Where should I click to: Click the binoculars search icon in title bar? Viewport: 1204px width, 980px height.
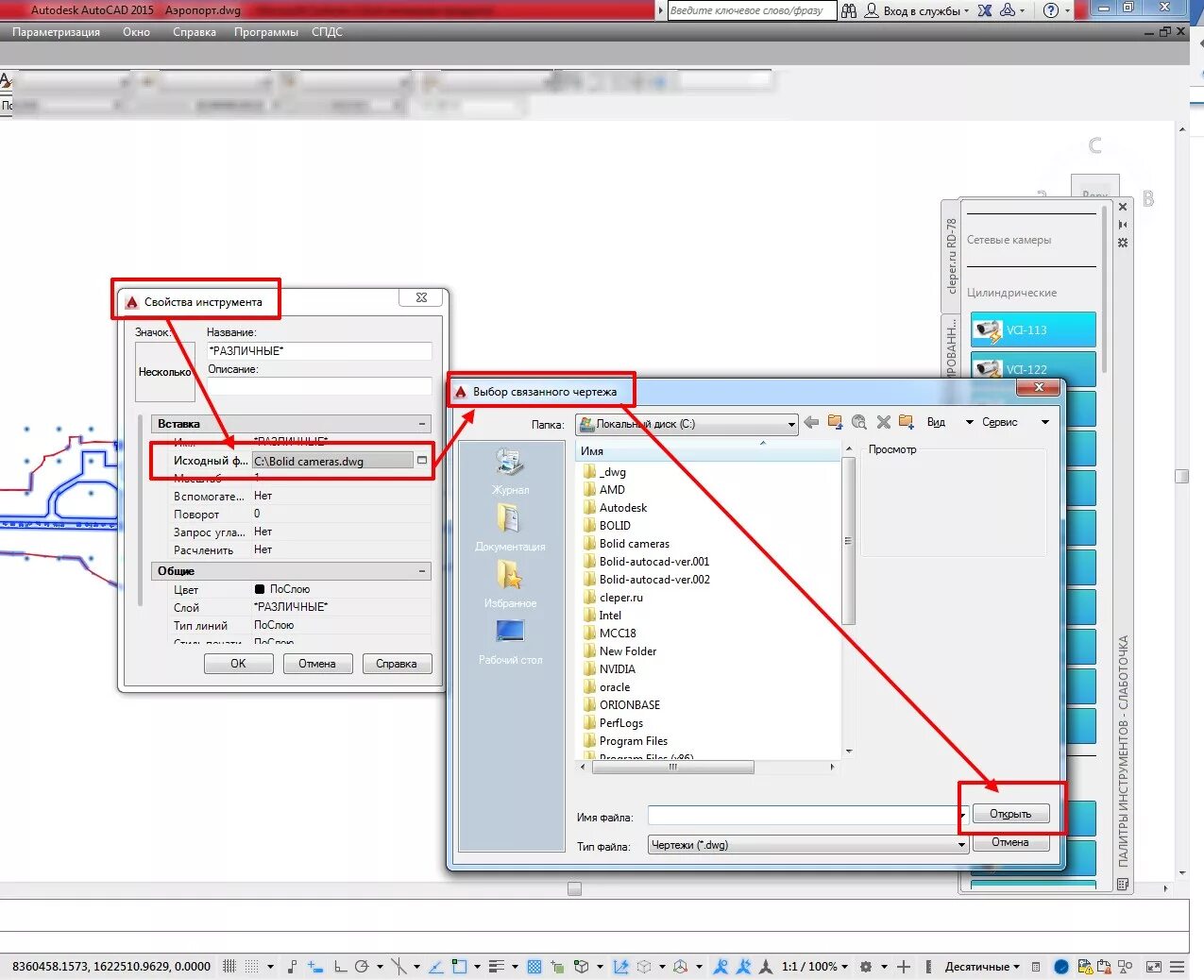(849, 10)
